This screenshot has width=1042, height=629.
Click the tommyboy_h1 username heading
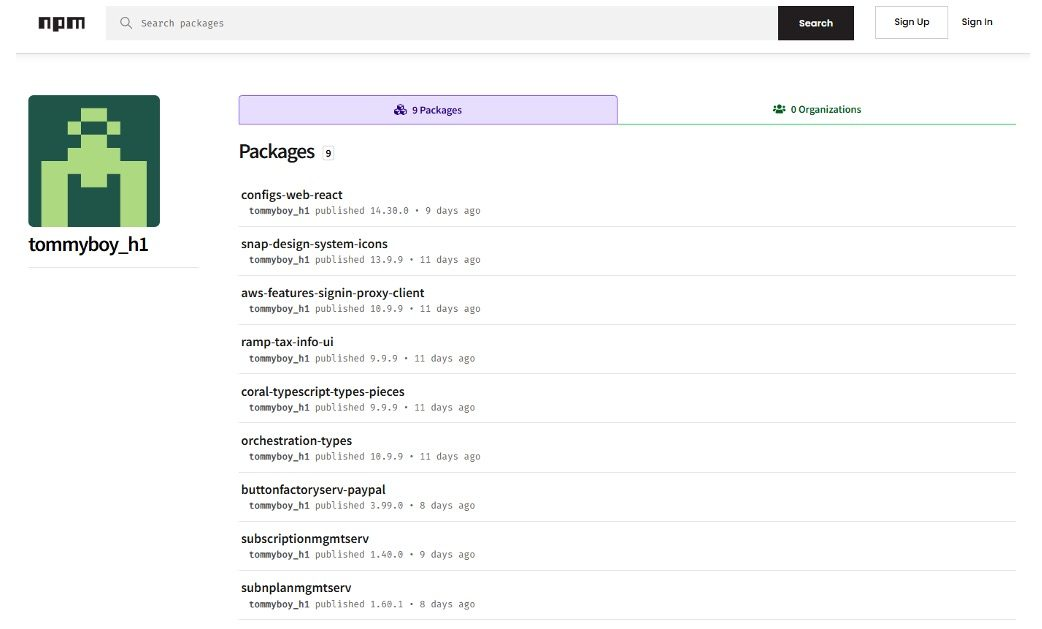(89, 243)
